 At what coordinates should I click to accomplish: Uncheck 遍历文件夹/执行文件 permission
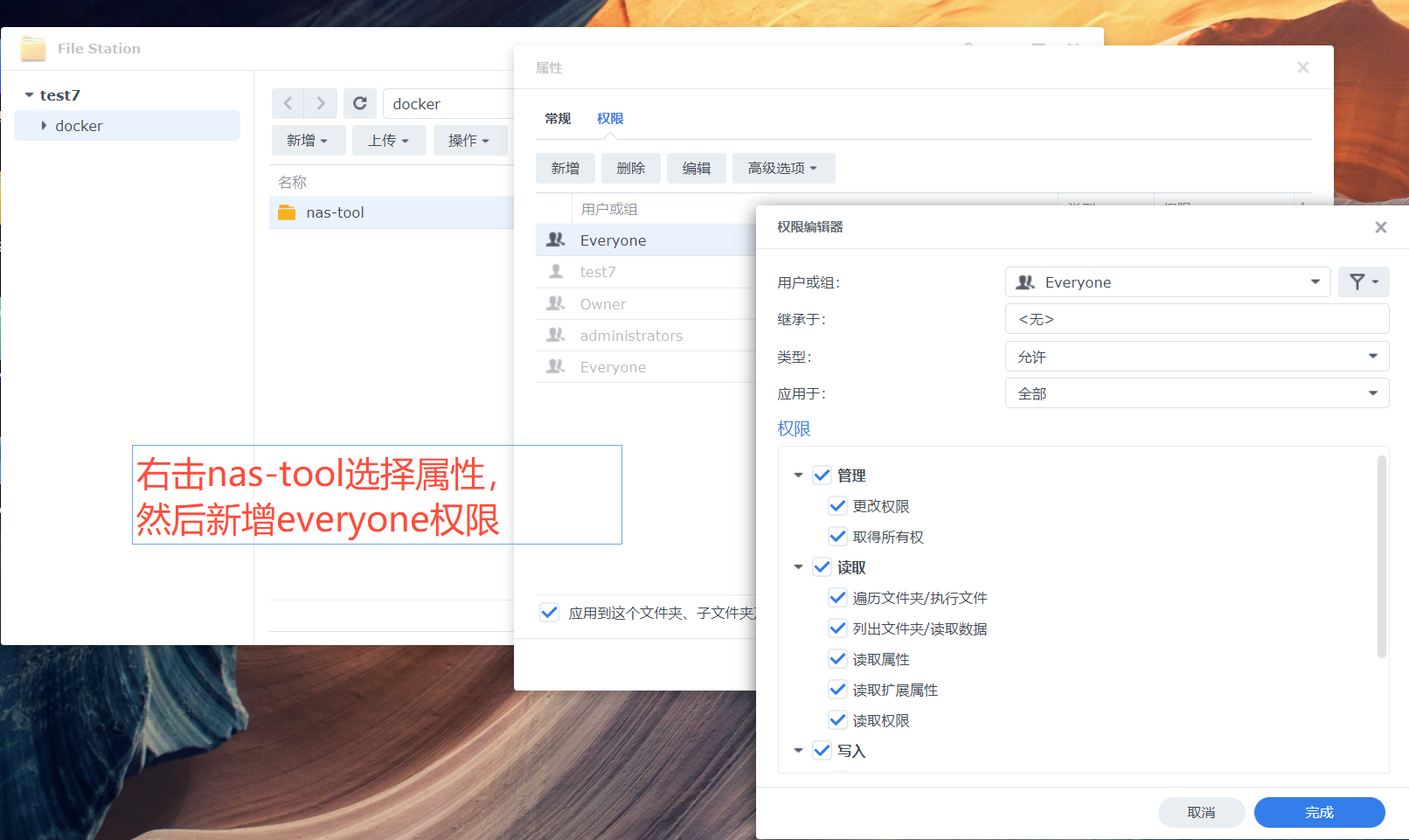click(837, 597)
